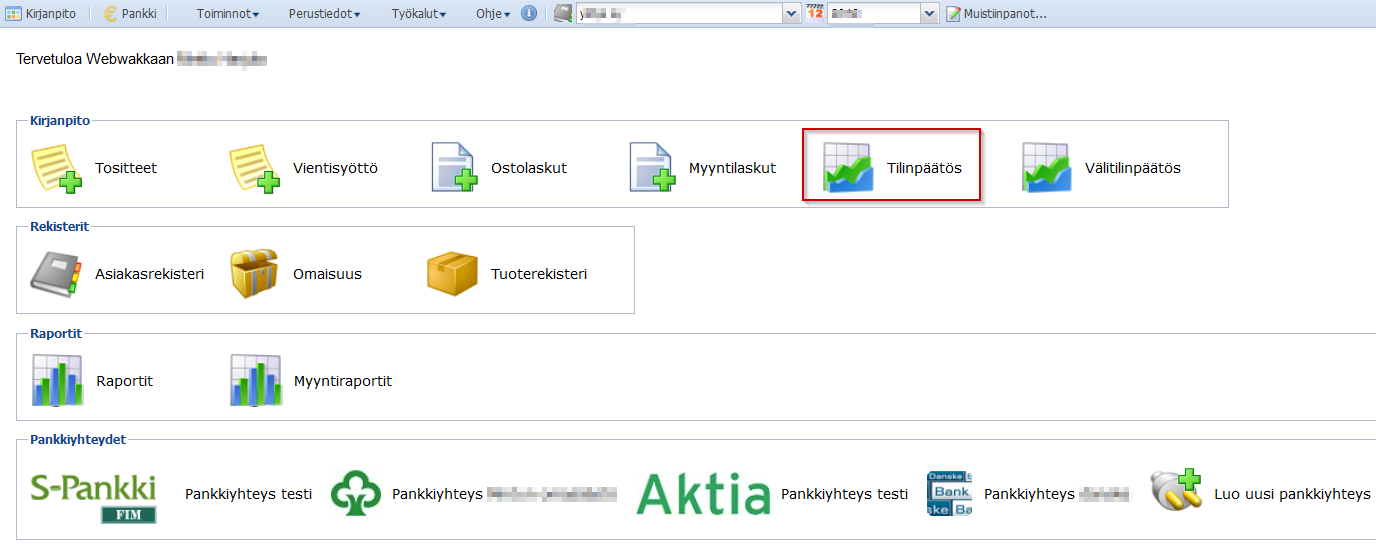The height and width of the screenshot is (547, 1376).
Task: Click the blue info icon in toolbar
Action: pyautogui.click(x=529, y=14)
